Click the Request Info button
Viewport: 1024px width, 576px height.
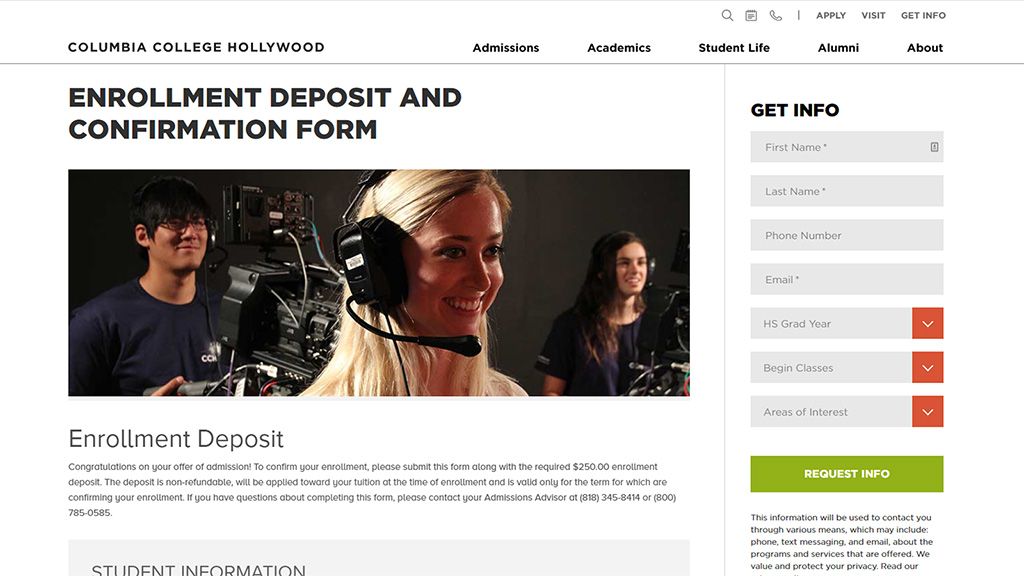[x=846, y=473]
